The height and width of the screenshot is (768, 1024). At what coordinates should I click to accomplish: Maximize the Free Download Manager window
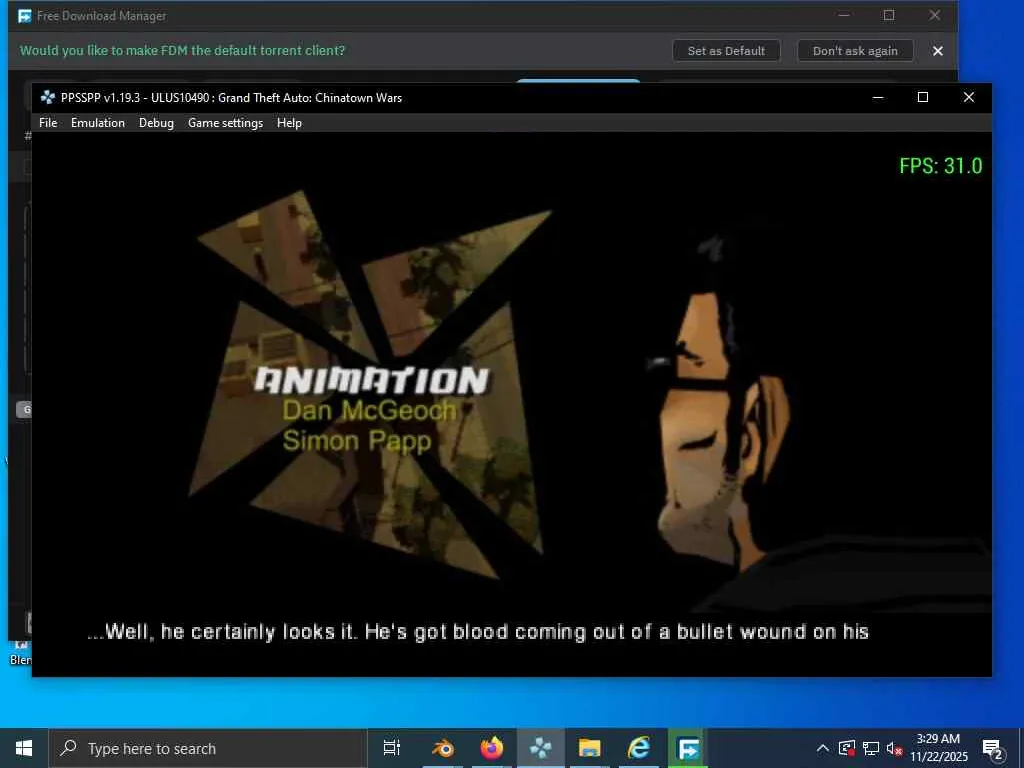click(x=889, y=15)
